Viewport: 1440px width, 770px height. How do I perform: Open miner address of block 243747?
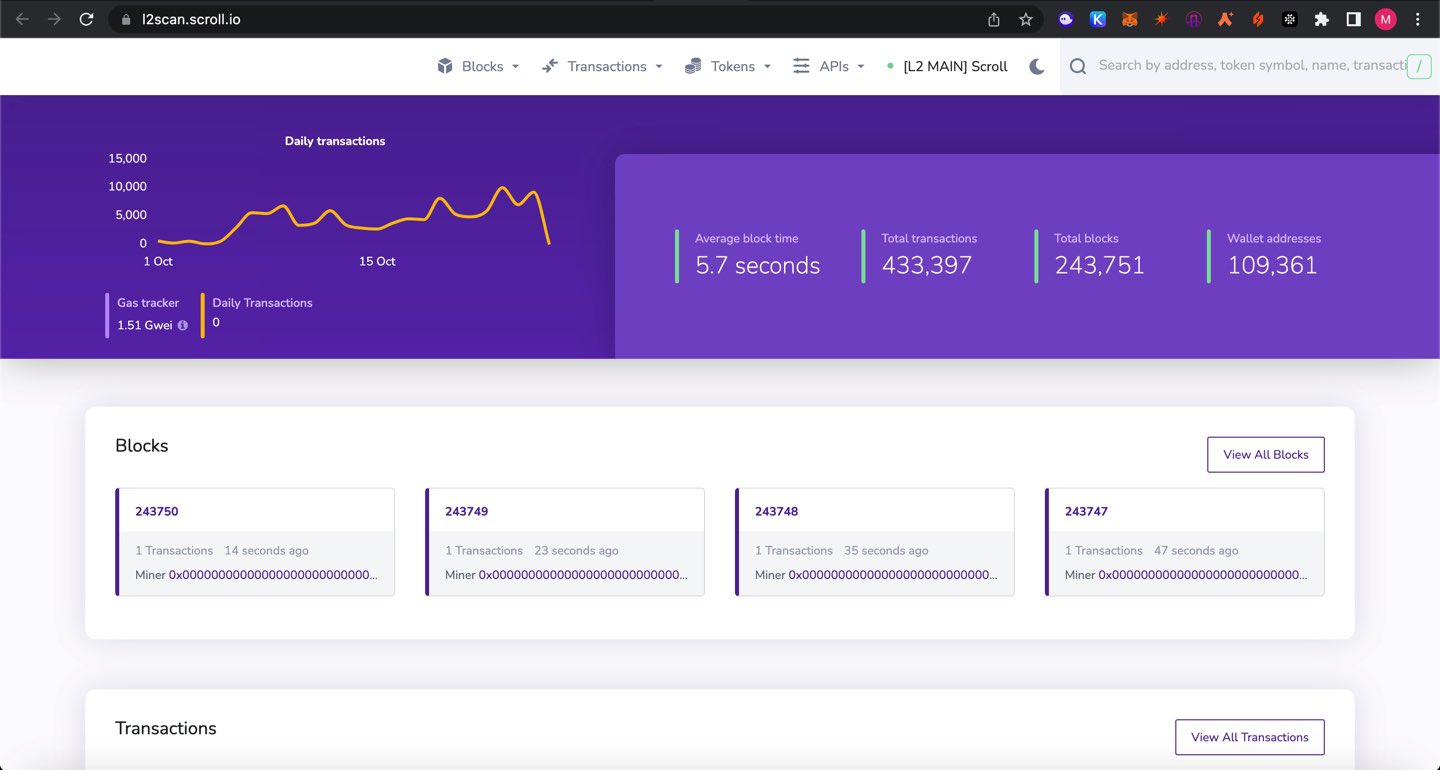(1203, 575)
